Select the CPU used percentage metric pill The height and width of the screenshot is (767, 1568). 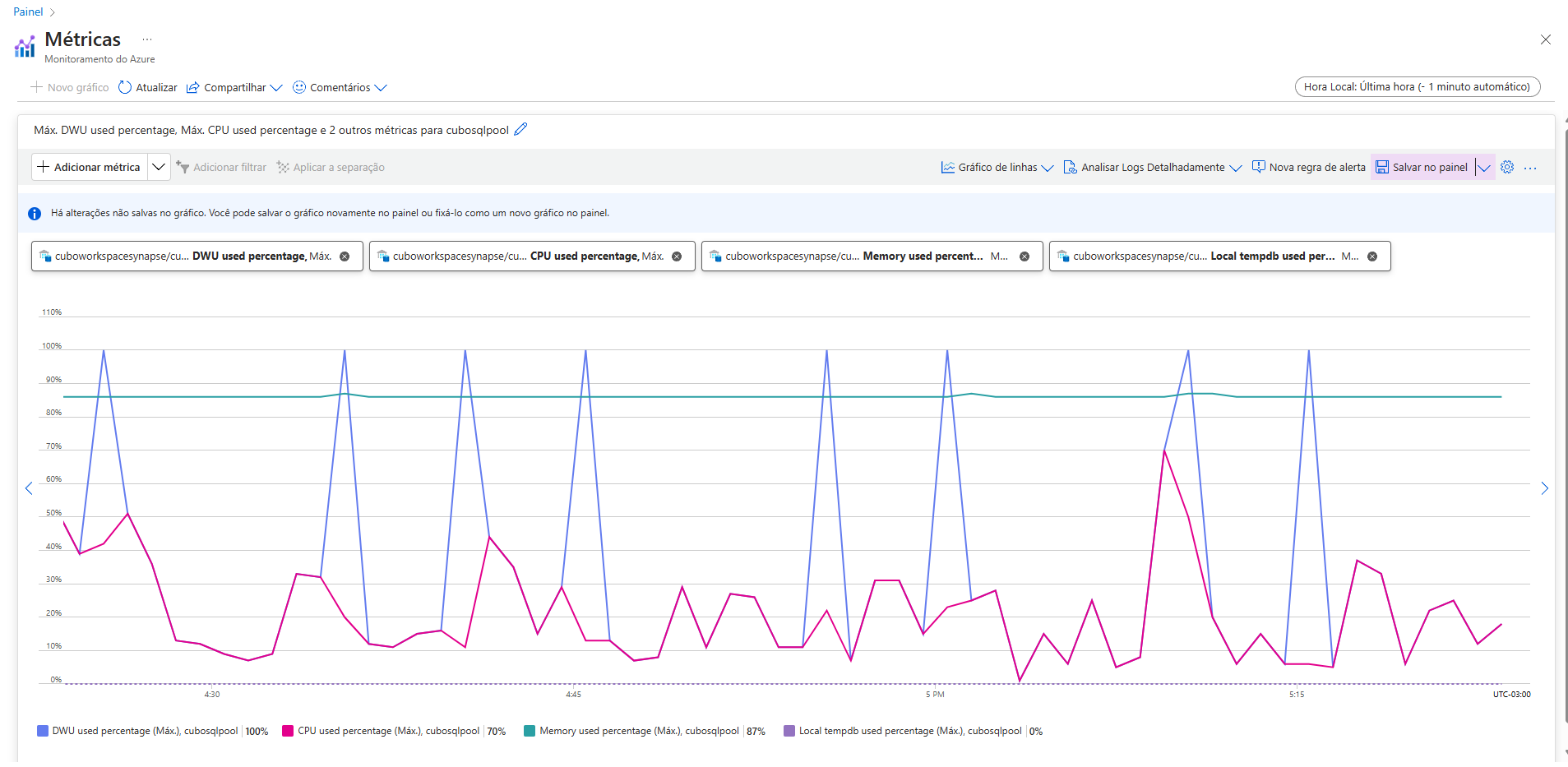click(532, 256)
